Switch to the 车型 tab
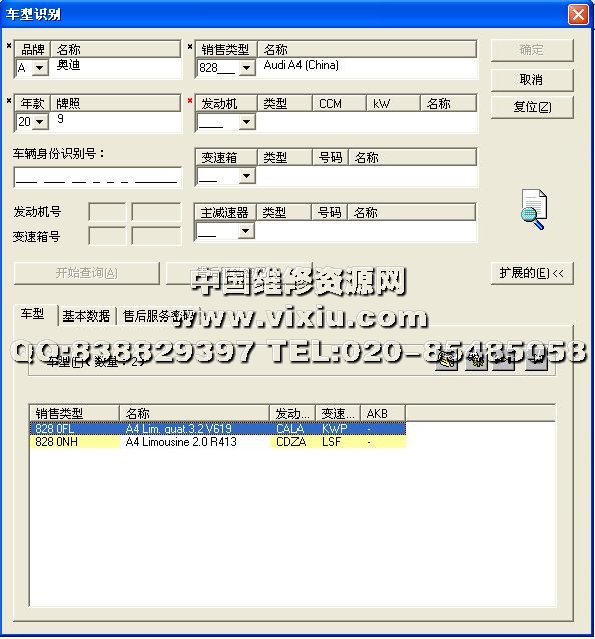This screenshot has width=595, height=639. (x=33, y=314)
